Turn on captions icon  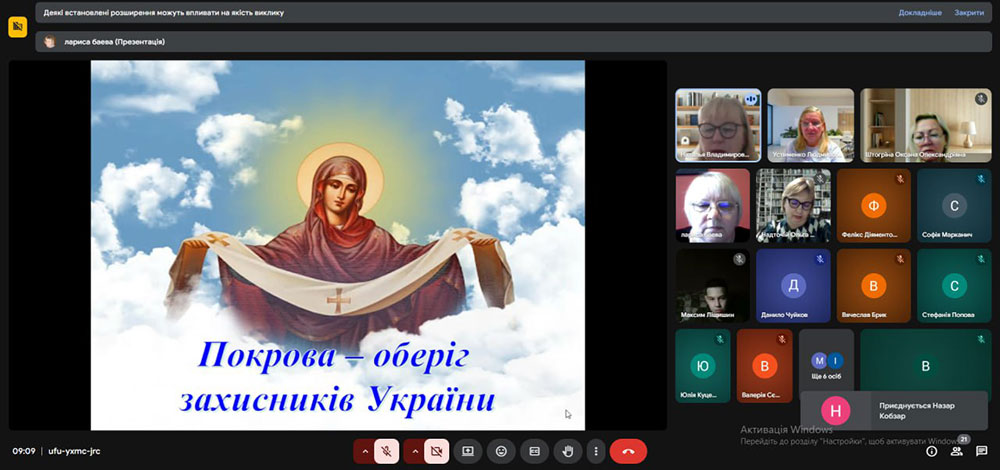coord(535,451)
